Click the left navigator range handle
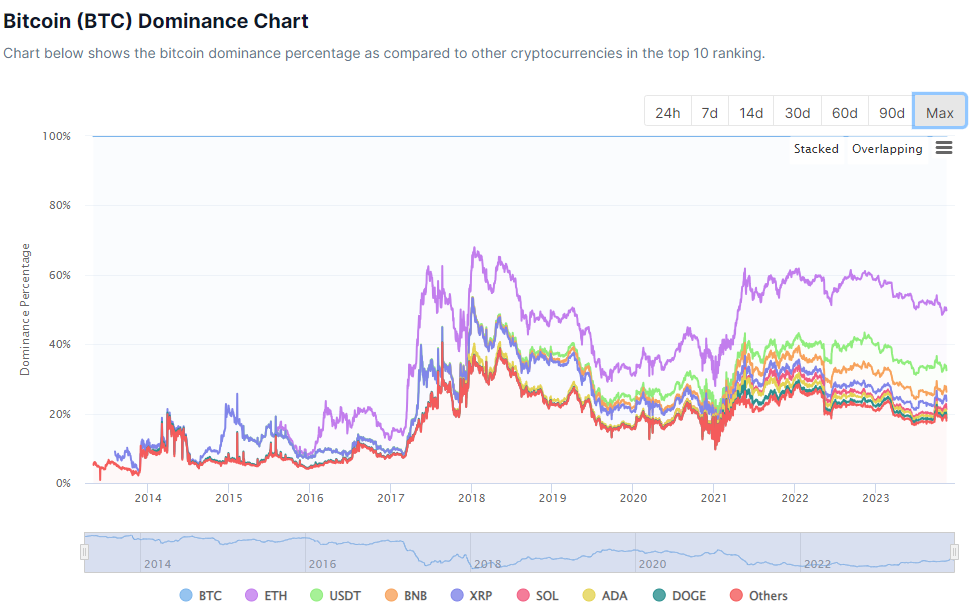978x606 pixels. (x=85, y=552)
